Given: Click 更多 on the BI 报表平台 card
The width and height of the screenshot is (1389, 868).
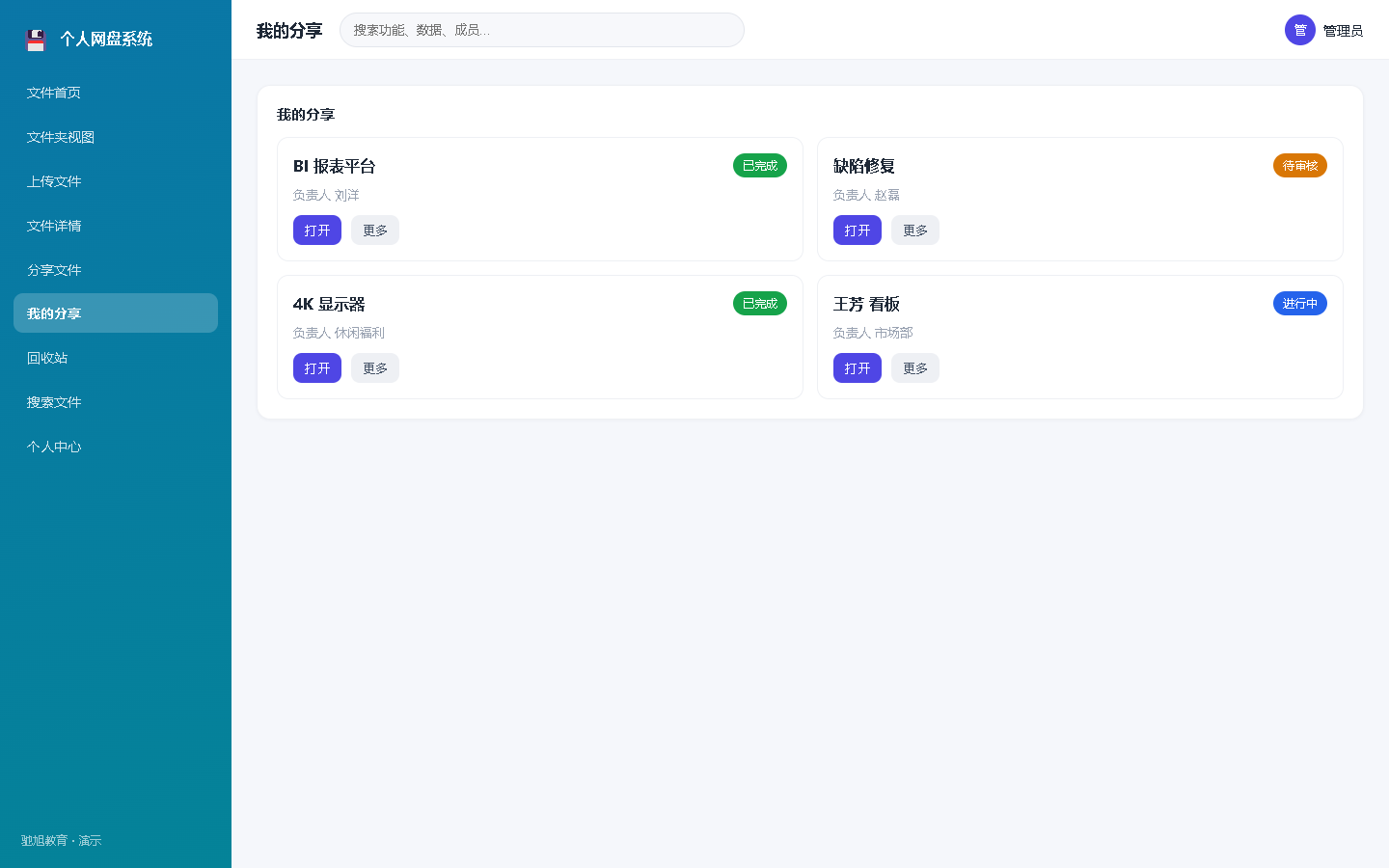Looking at the screenshot, I should coord(375,231).
